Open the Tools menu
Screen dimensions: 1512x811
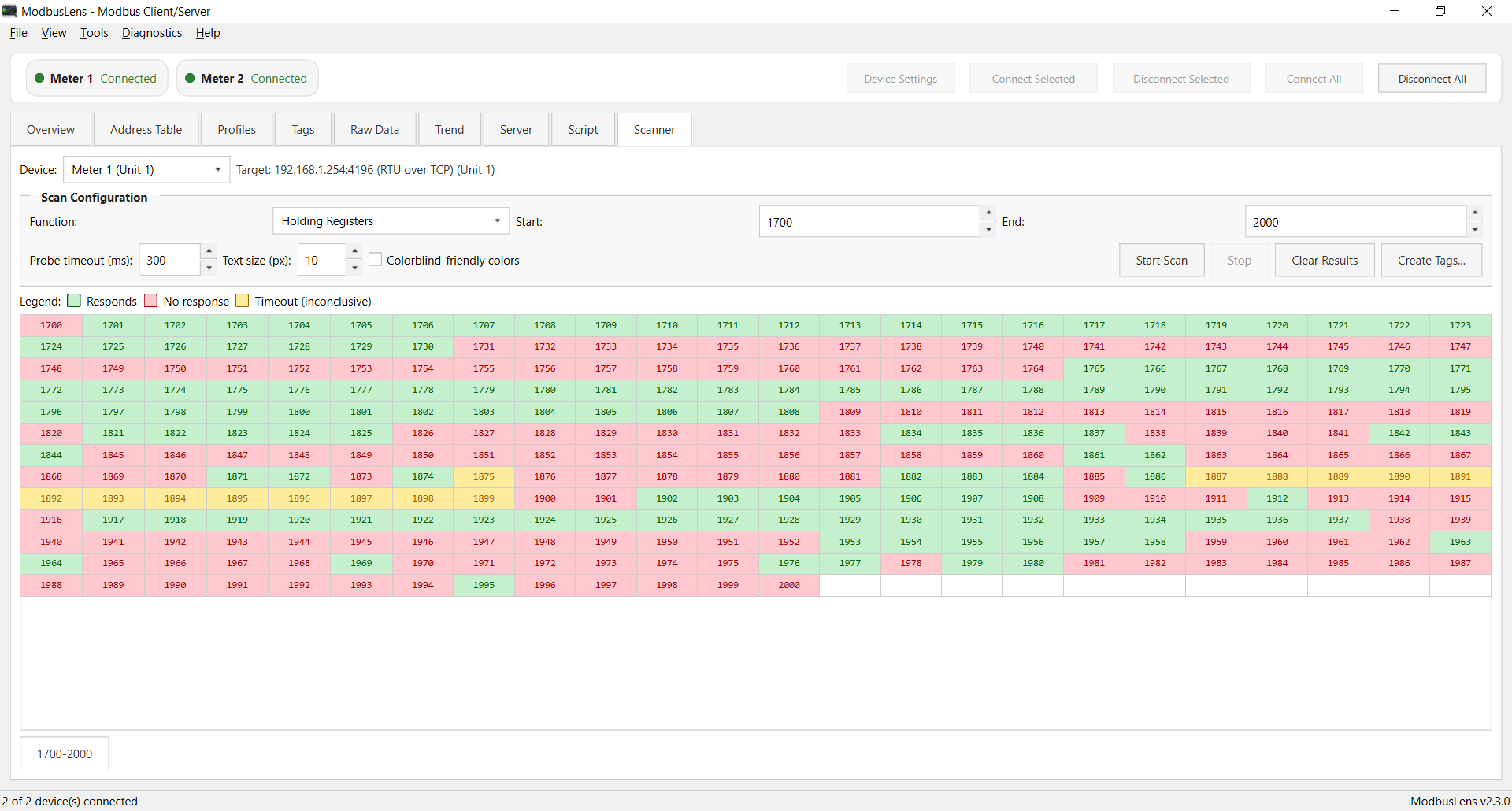click(94, 33)
